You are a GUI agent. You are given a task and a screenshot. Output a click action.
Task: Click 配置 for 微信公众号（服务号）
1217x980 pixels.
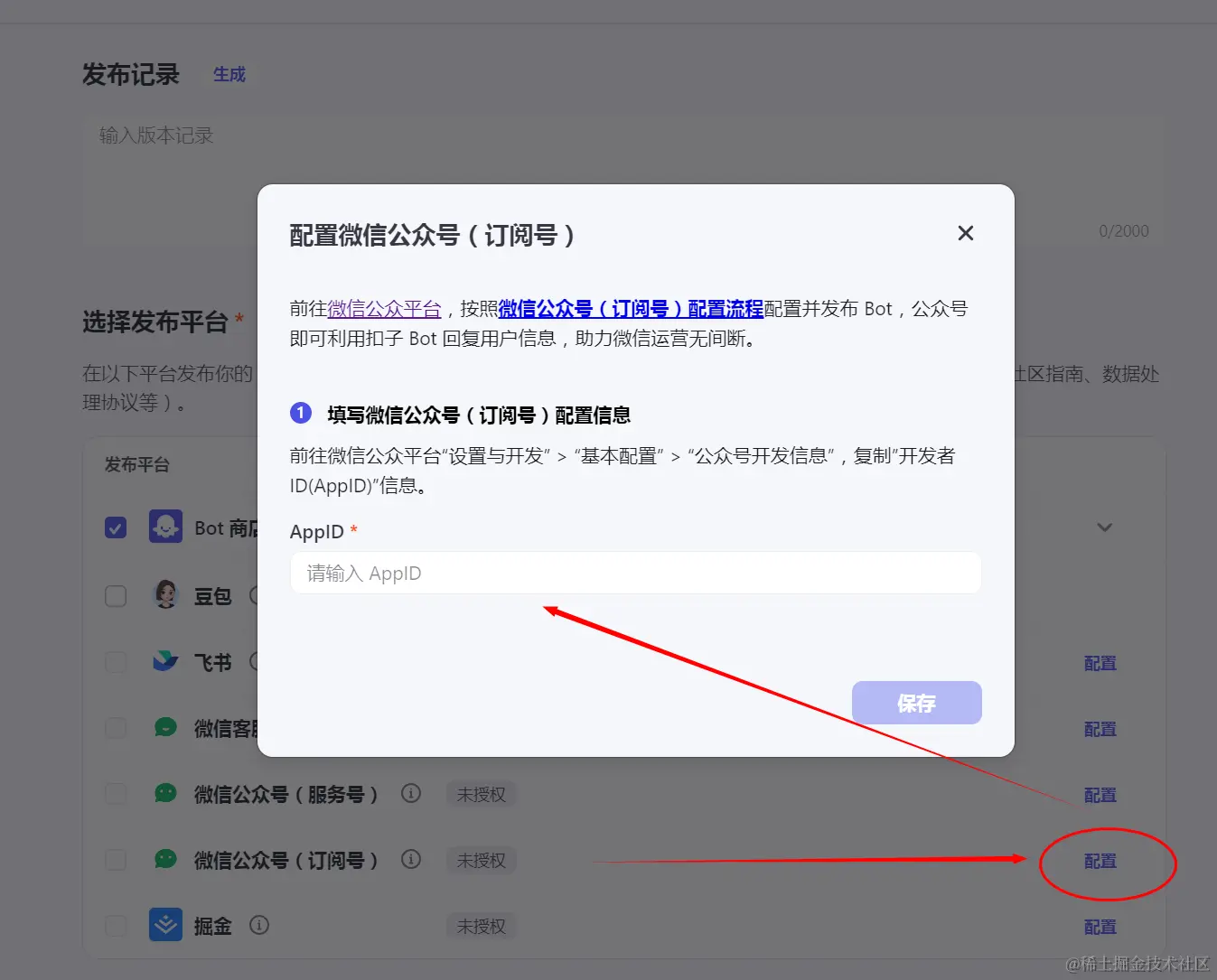1100,795
